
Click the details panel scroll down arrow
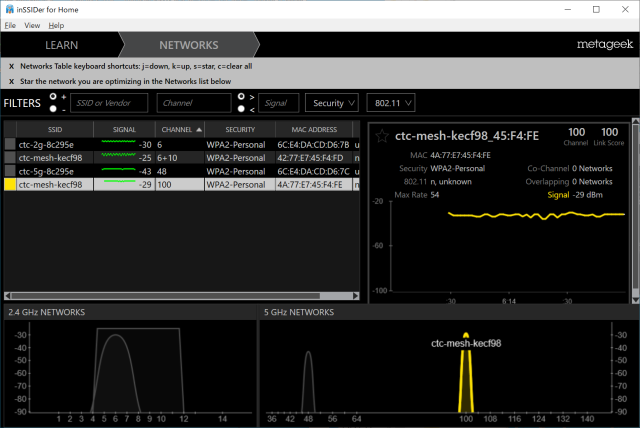coord(636,300)
